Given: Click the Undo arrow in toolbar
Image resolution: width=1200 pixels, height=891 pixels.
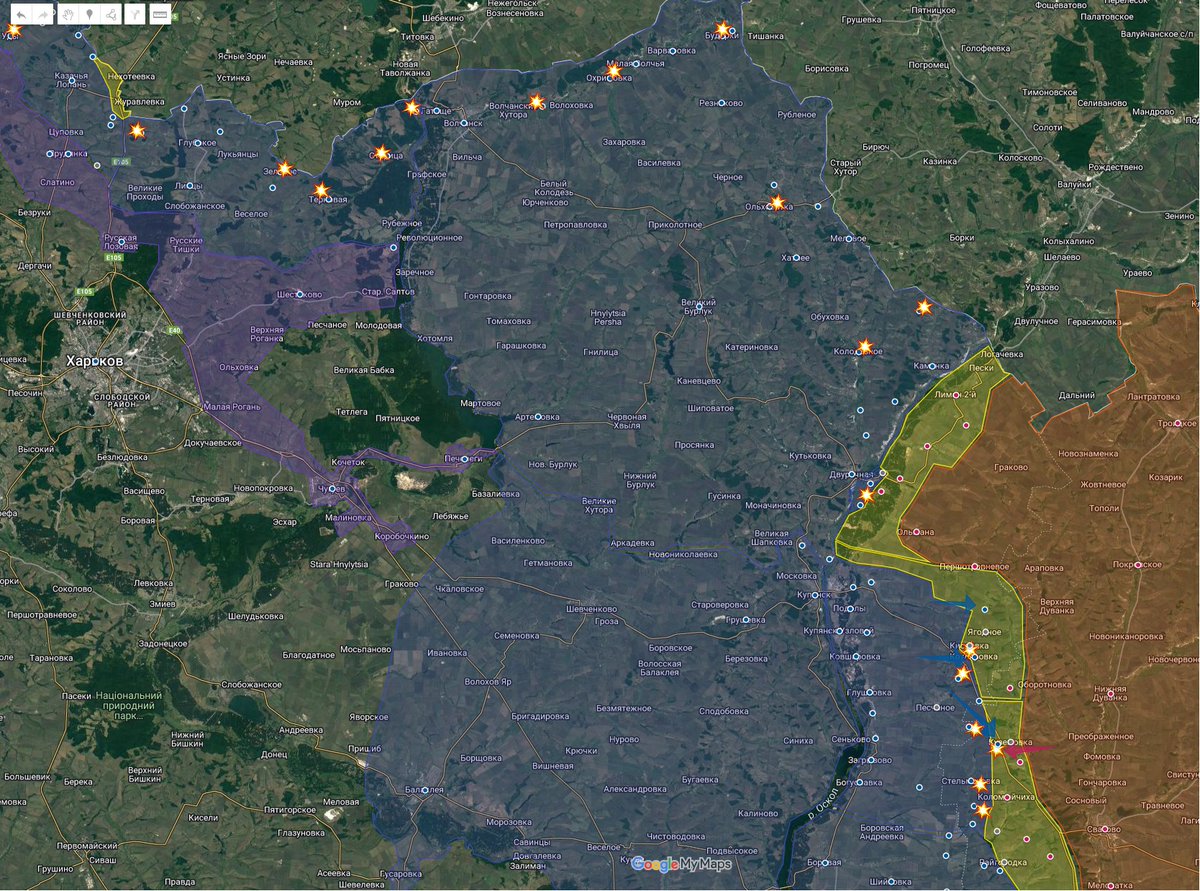Looking at the screenshot, I should pyautogui.click(x=21, y=14).
